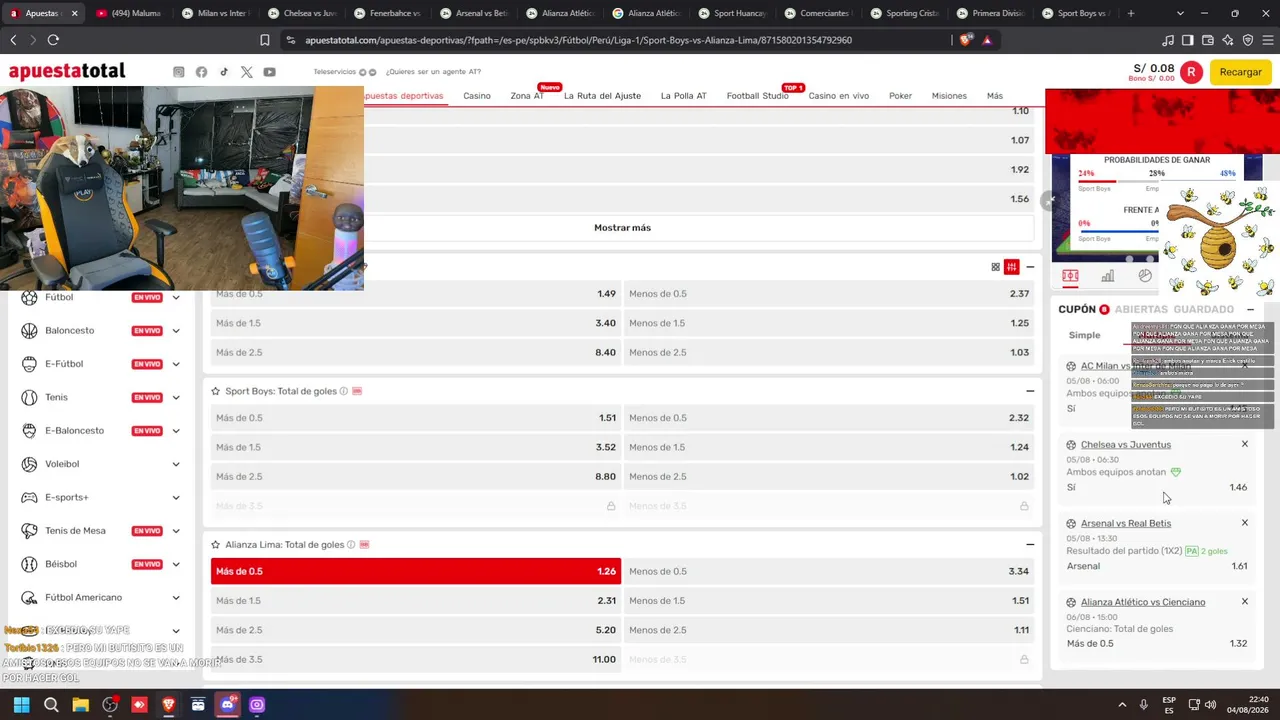Expand the E-Fútbol sport category

tap(176, 364)
